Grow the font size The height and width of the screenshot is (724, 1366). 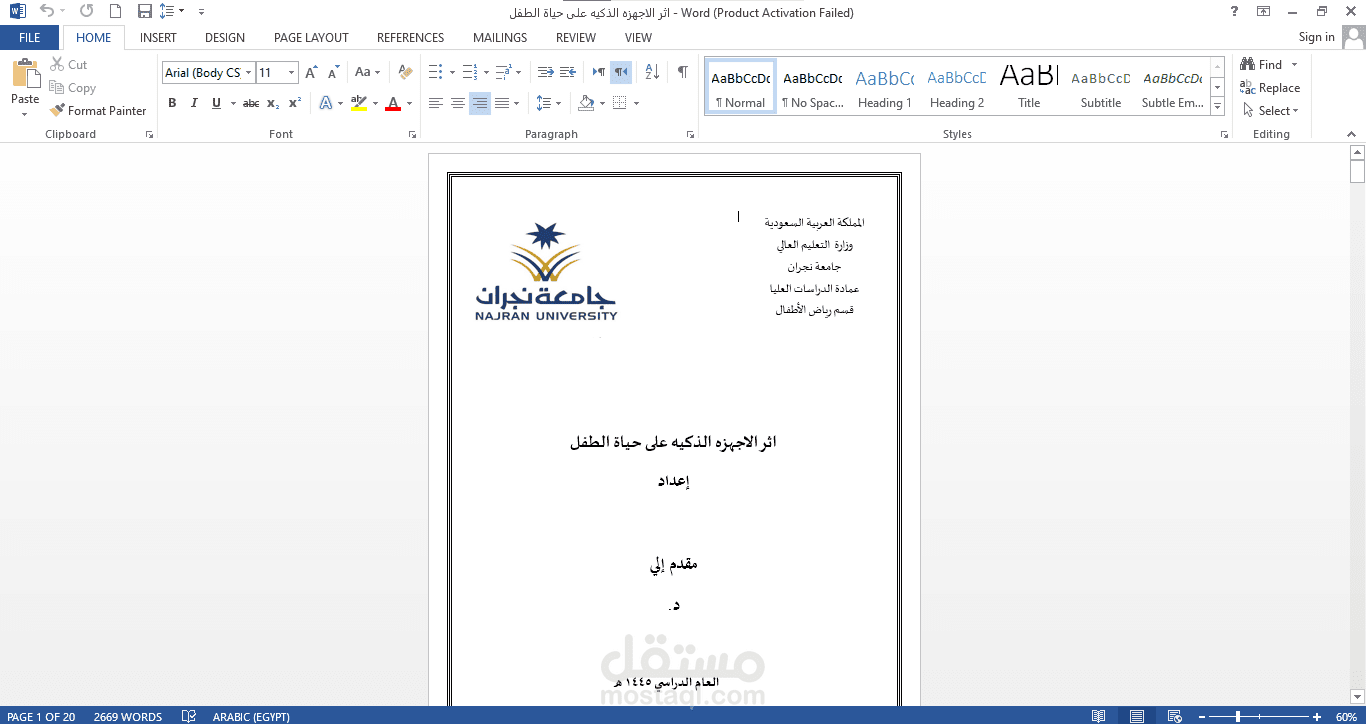point(312,72)
